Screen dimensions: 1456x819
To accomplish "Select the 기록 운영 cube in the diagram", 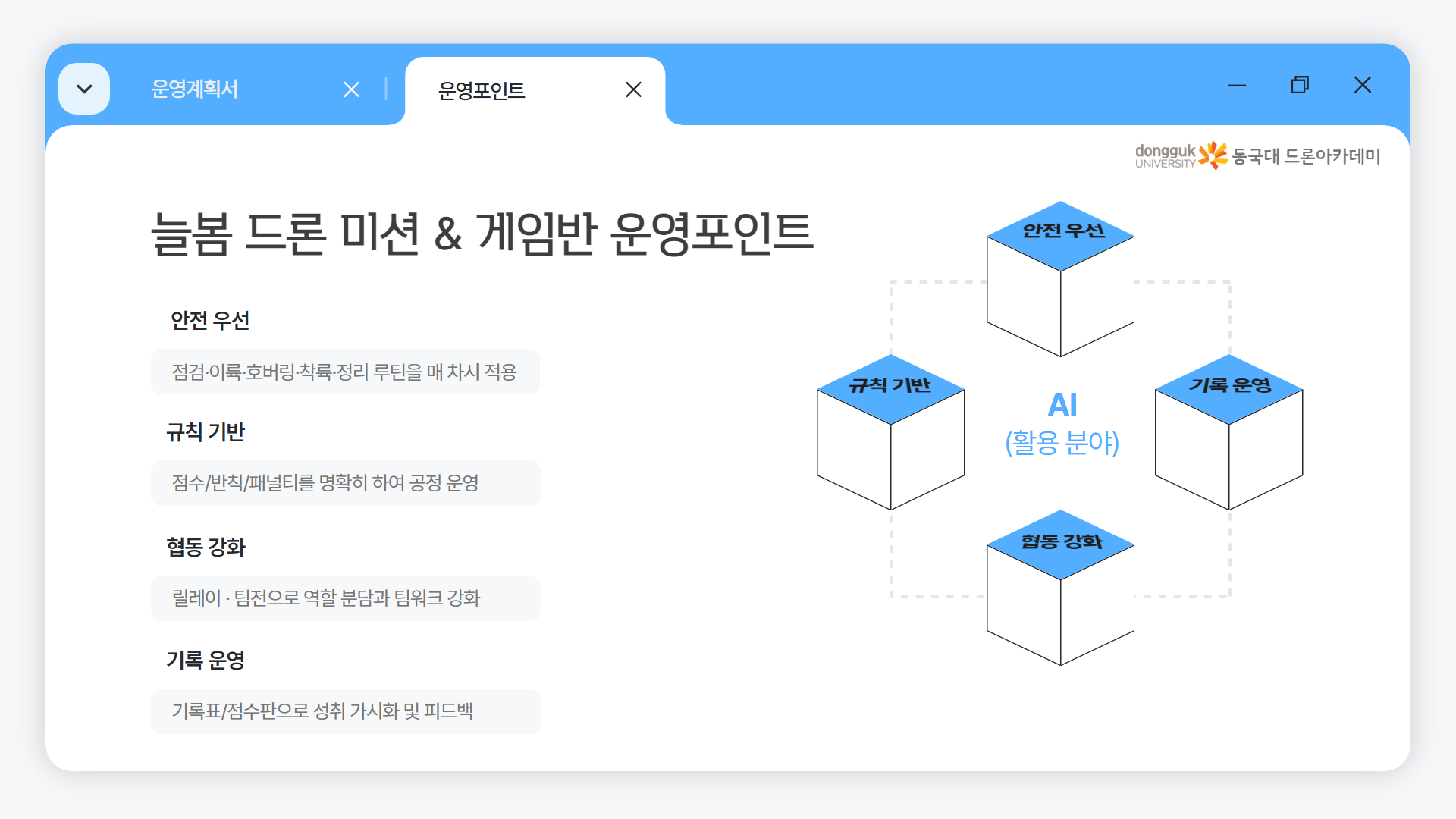I will click(1228, 432).
